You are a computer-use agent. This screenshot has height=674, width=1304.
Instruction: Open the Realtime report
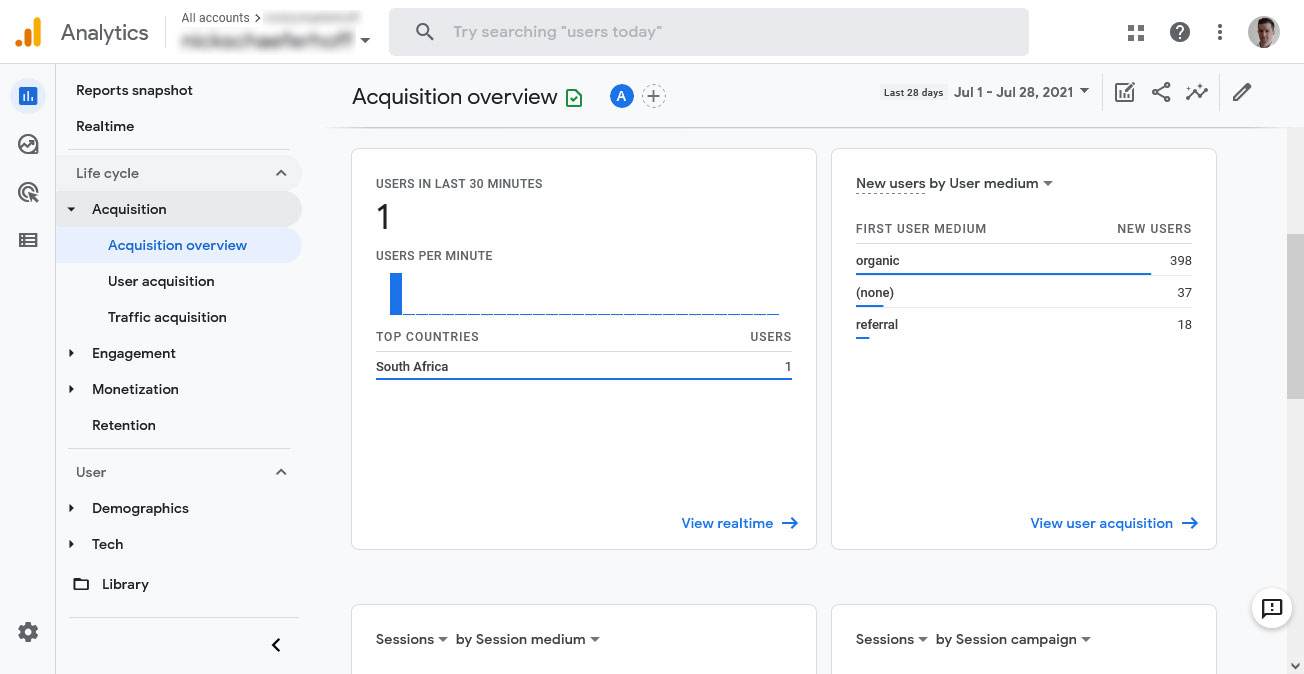(x=105, y=126)
